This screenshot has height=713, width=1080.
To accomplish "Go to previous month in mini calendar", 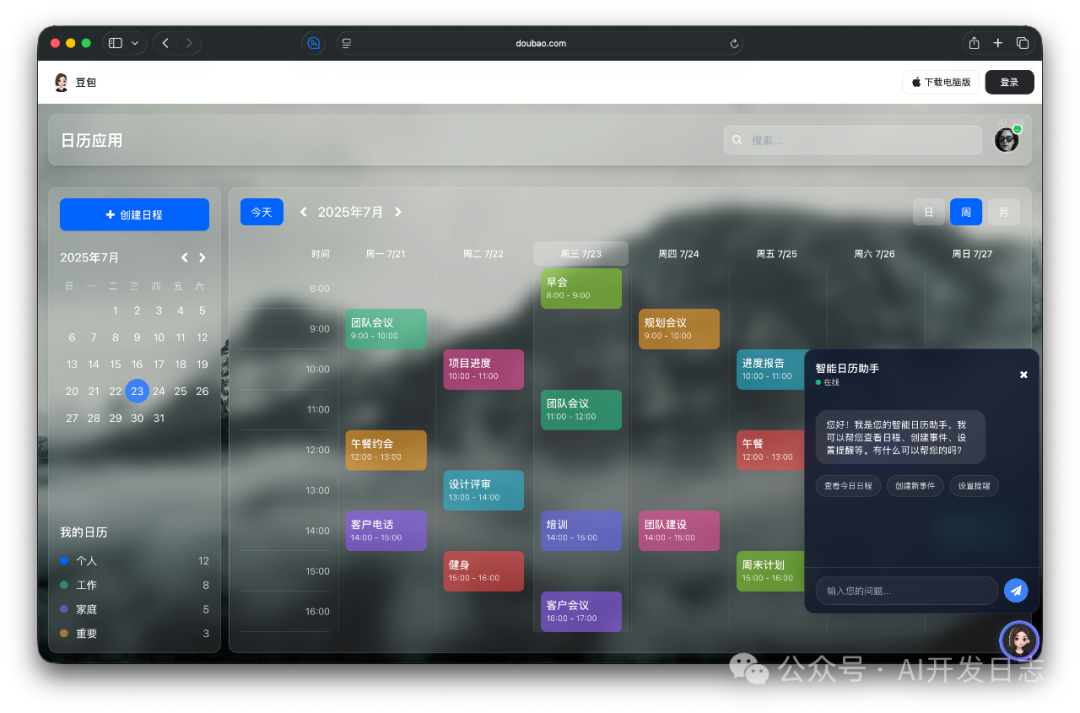I will [185, 258].
